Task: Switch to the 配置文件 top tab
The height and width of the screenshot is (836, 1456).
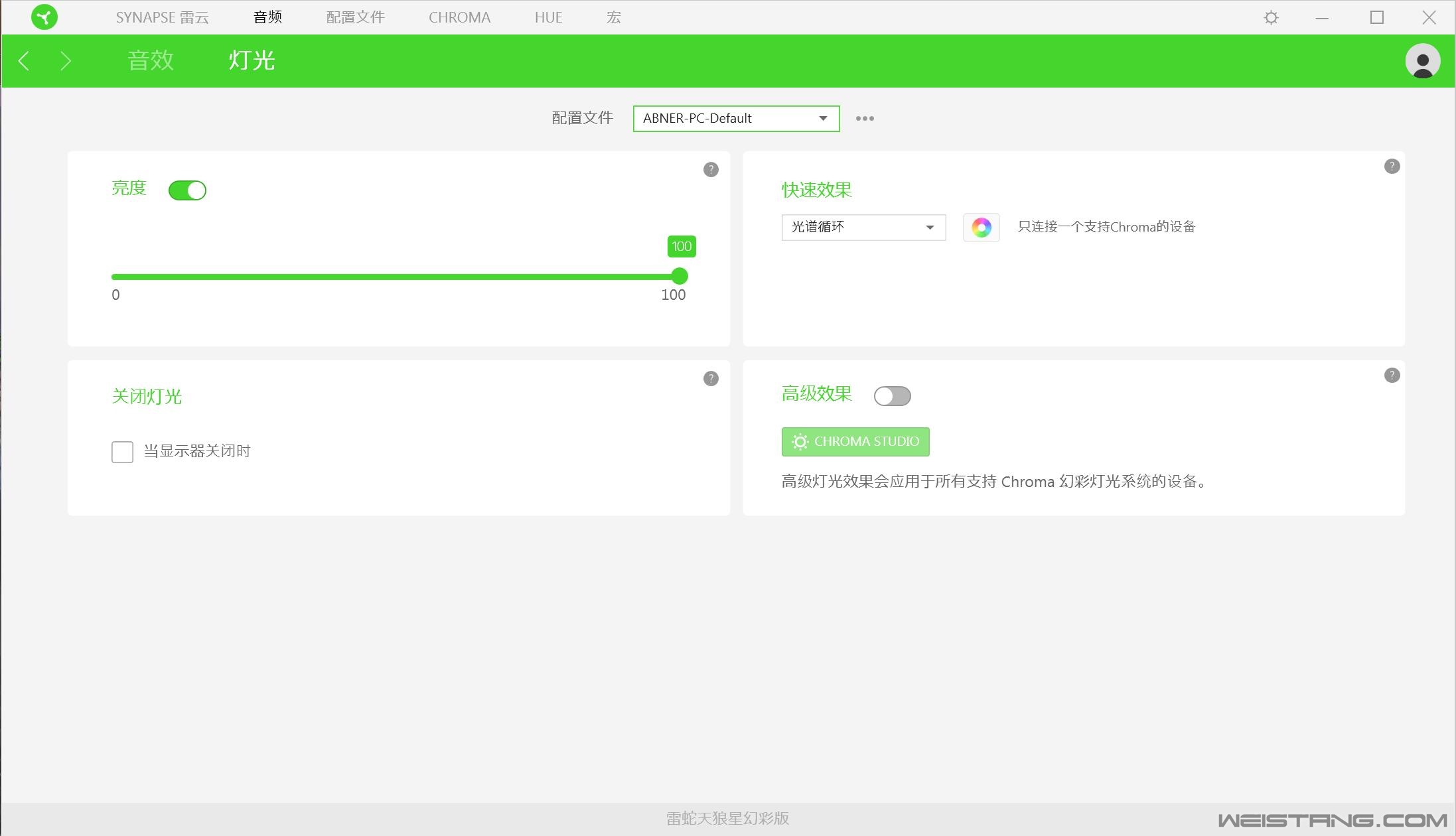Action: tap(356, 17)
